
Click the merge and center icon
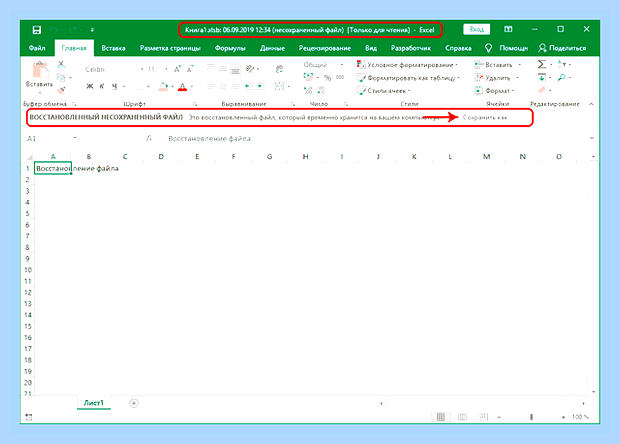279,86
